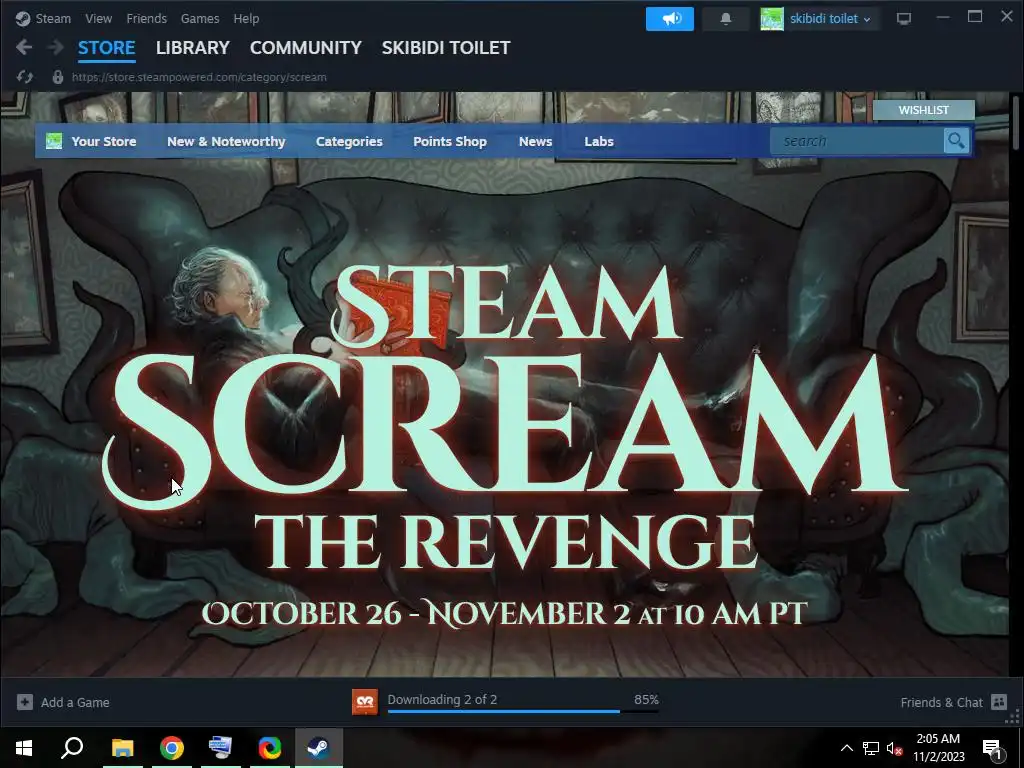Visit the Points Shop
This screenshot has width=1024, height=768.
[x=450, y=141]
